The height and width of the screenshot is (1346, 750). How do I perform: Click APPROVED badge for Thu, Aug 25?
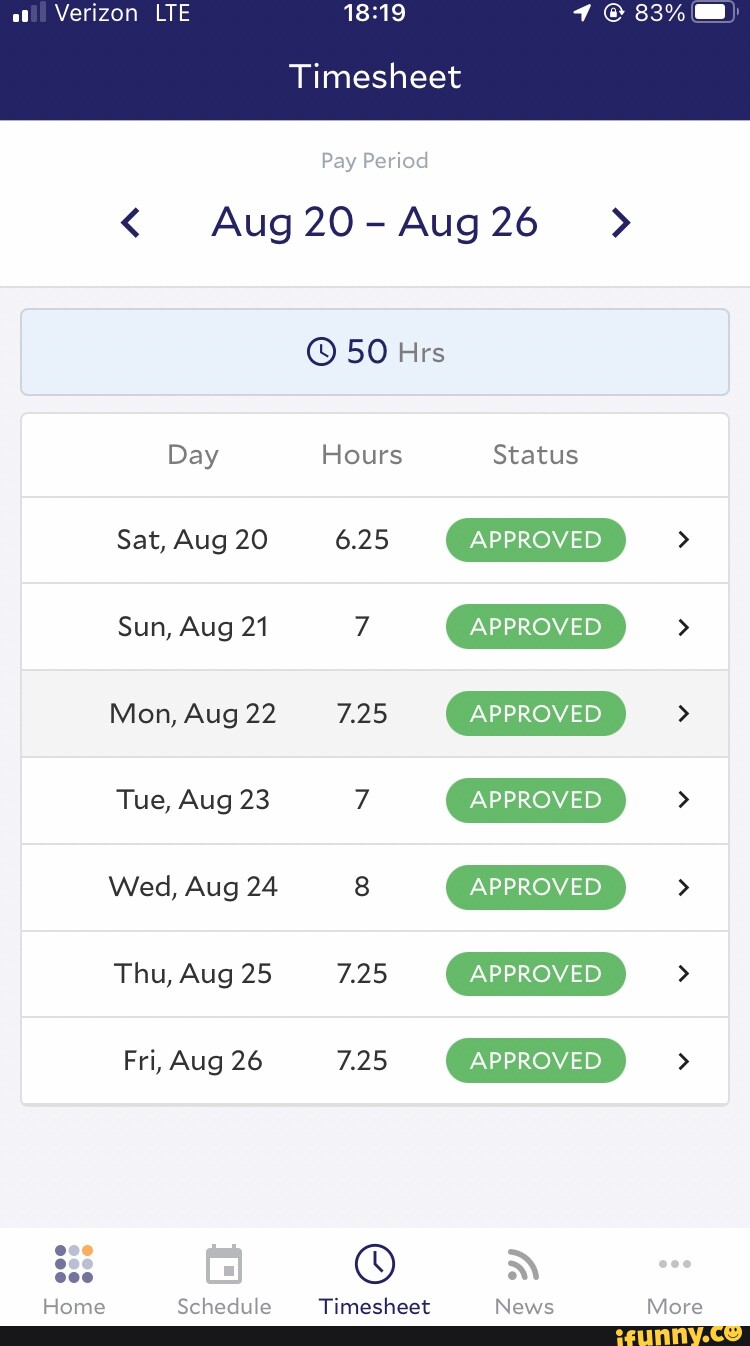[x=535, y=974]
